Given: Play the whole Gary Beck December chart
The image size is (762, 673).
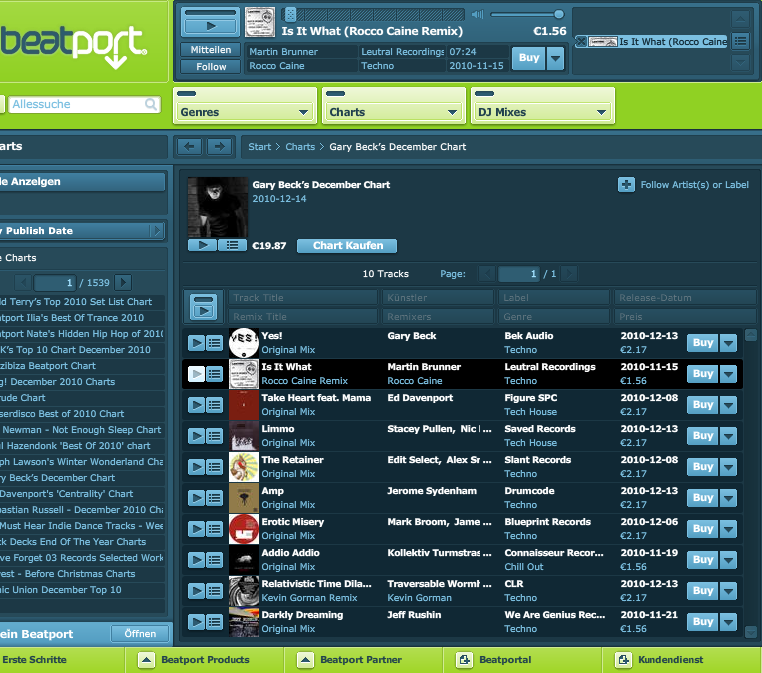Looking at the screenshot, I should pyautogui.click(x=201, y=245).
